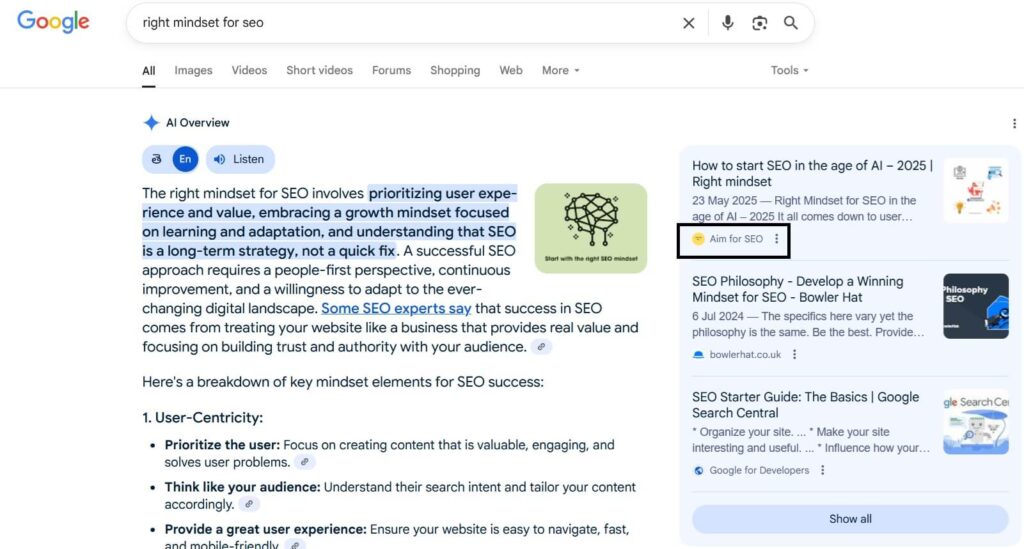This screenshot has height=549, width=1024.
Task: Open three-dot menu beside bowlerhat.co.uk
Action: click(x=795, y=354)
